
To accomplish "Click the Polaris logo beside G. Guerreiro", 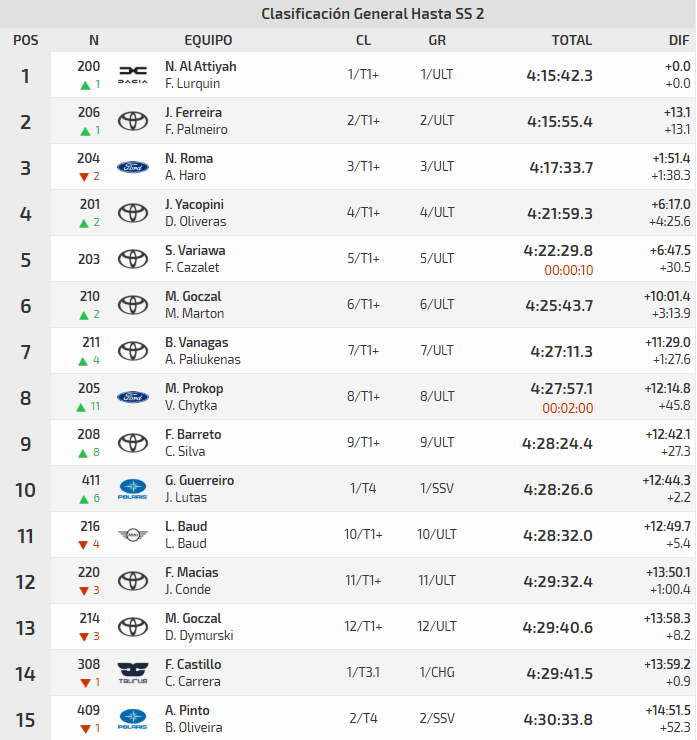I will tap(133, 490).
